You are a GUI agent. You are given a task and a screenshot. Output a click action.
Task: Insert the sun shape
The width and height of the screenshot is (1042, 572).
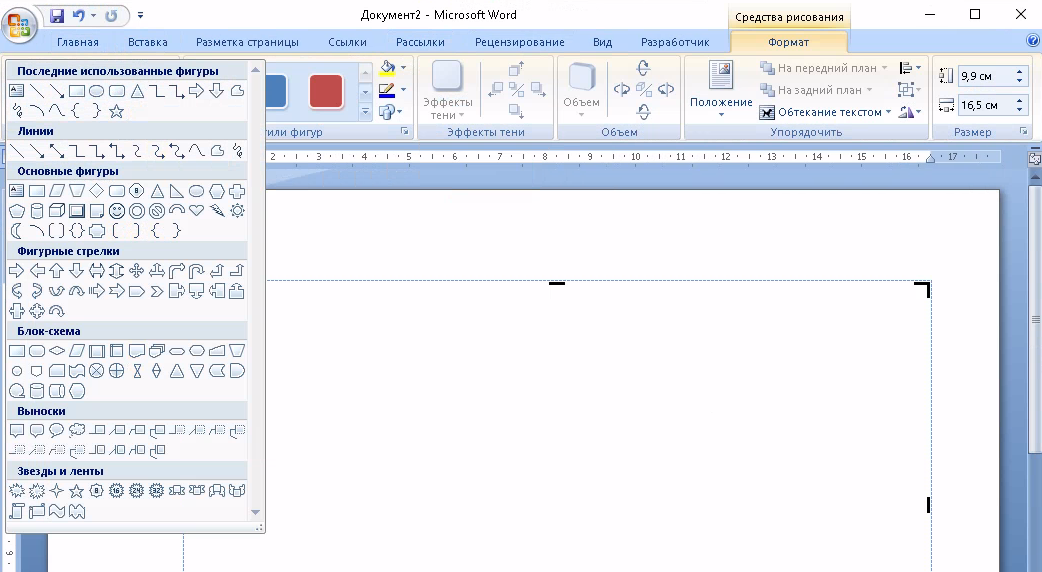[237, 211]
